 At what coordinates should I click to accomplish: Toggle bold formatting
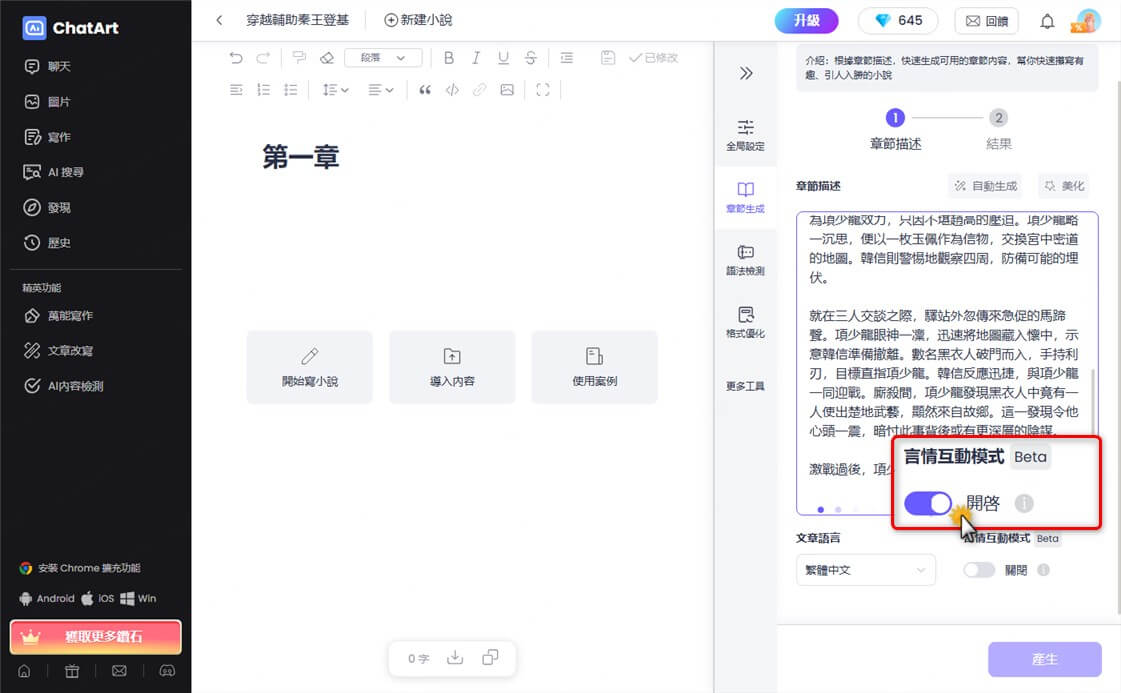448,58
